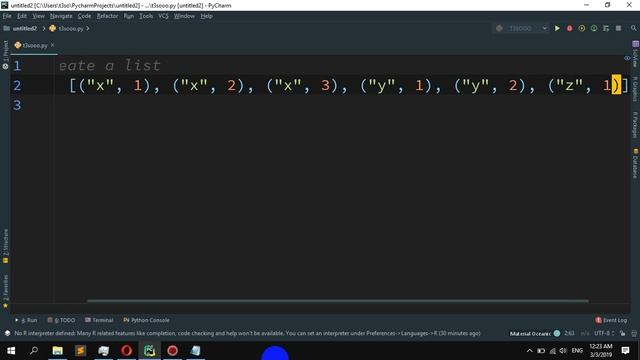The height and width of the screenshot is (360, 640).
Task: Click the run configuration icon beside t3sooo
Action: 499,28
